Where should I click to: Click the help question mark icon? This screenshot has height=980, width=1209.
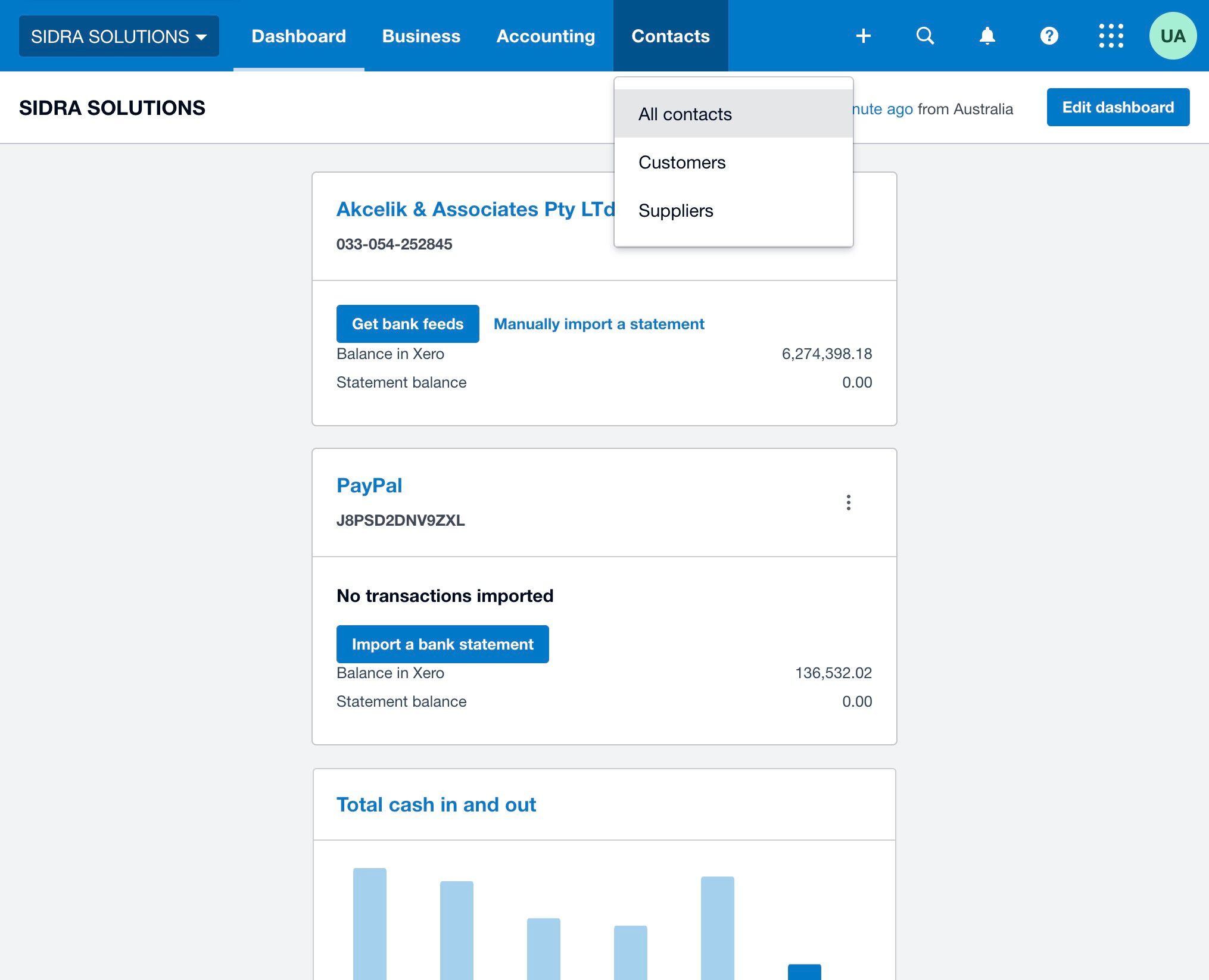(1049, 36)
